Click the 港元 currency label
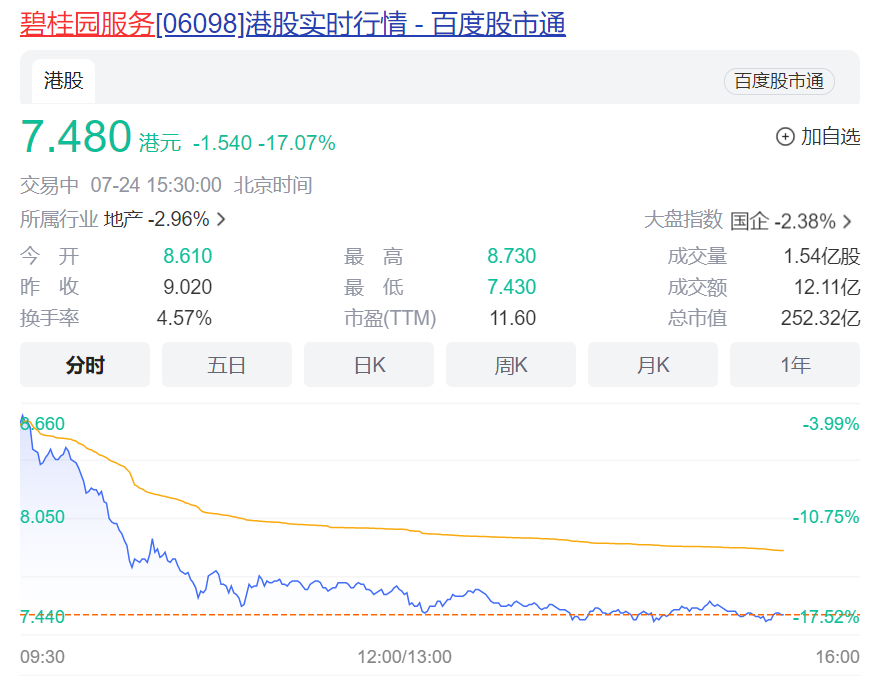The height and width of the screenshot is (676, 889). [160, 143]
